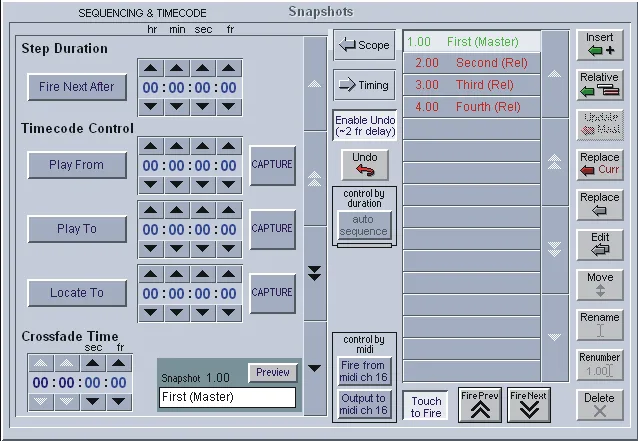Decrease Fire Next After frames value

(x=229, y=107)
